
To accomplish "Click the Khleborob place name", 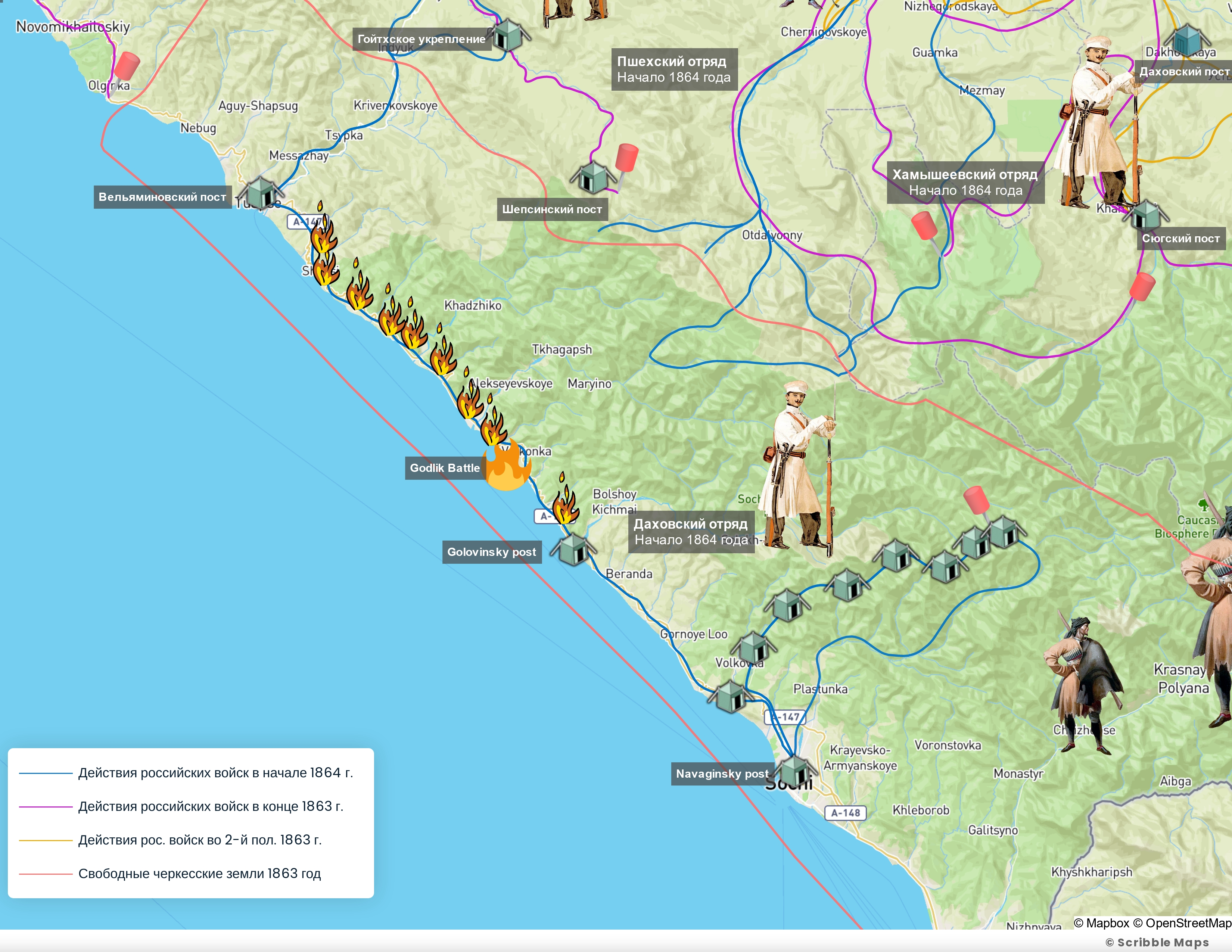I will pyautogui.click(x=921, y=810).
